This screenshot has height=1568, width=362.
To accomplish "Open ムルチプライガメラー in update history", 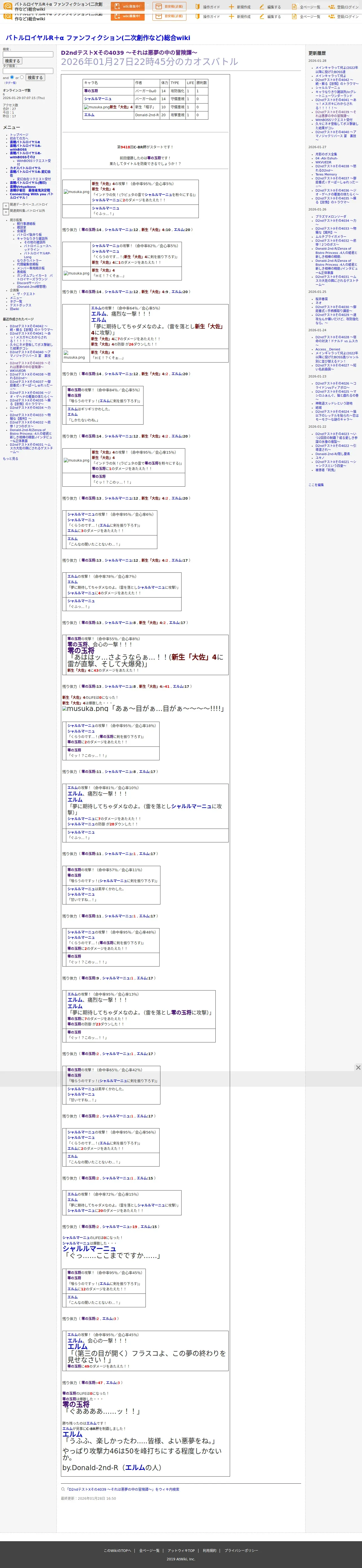I will coord(330,237).
